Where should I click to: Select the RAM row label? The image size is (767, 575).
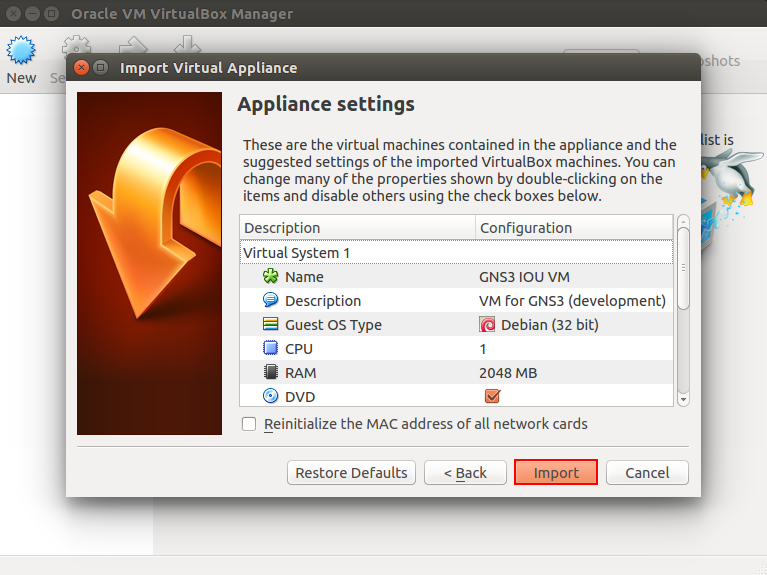coord(300,373)
